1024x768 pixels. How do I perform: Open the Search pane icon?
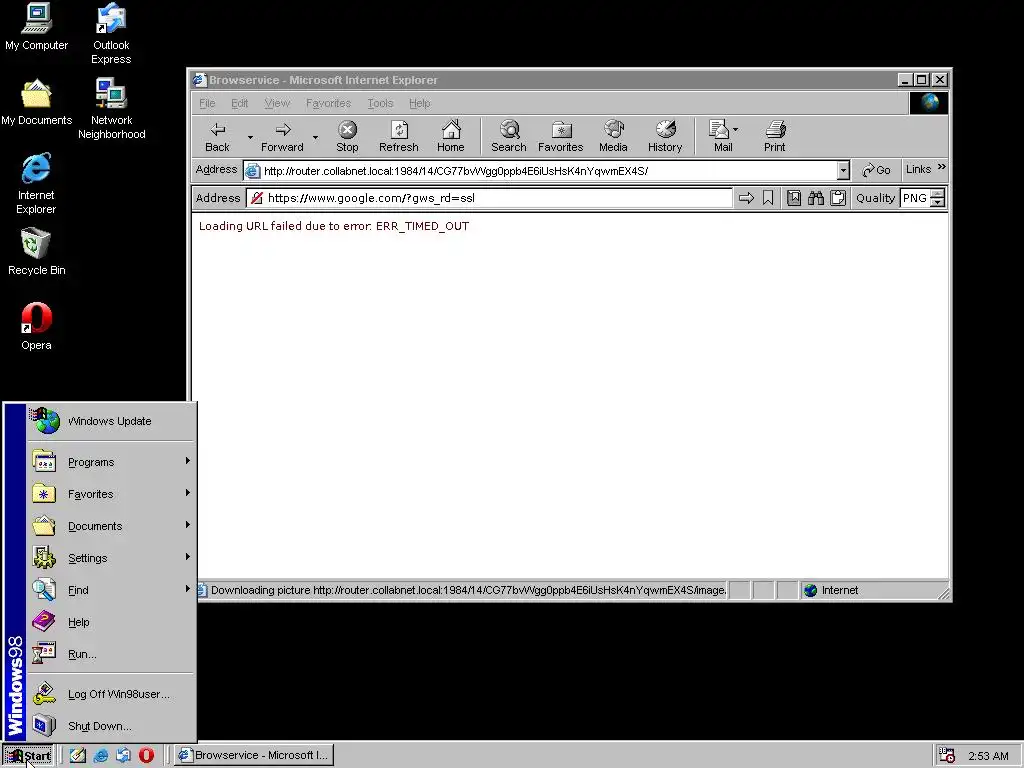coord(509,136)
